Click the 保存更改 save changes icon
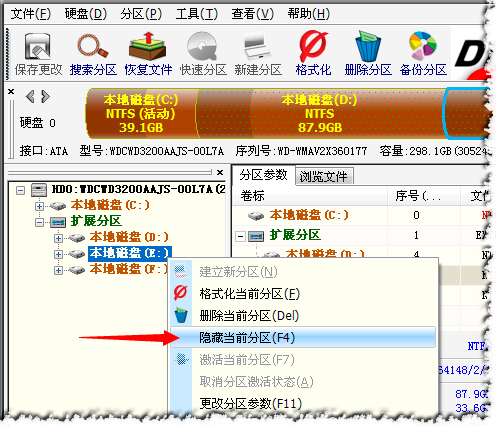 point(38,54)
